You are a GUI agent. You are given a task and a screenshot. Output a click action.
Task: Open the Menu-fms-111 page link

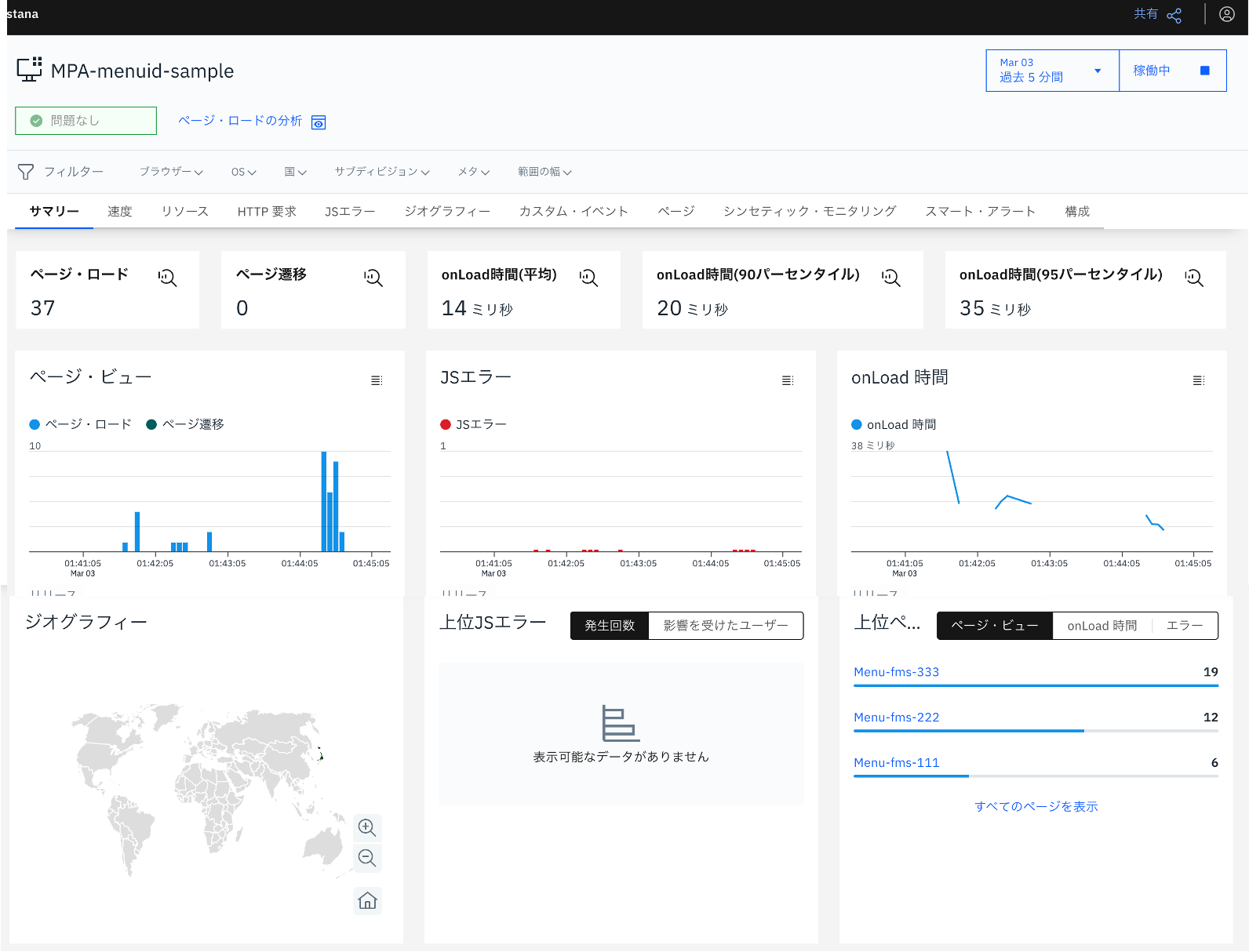[897, 763]
